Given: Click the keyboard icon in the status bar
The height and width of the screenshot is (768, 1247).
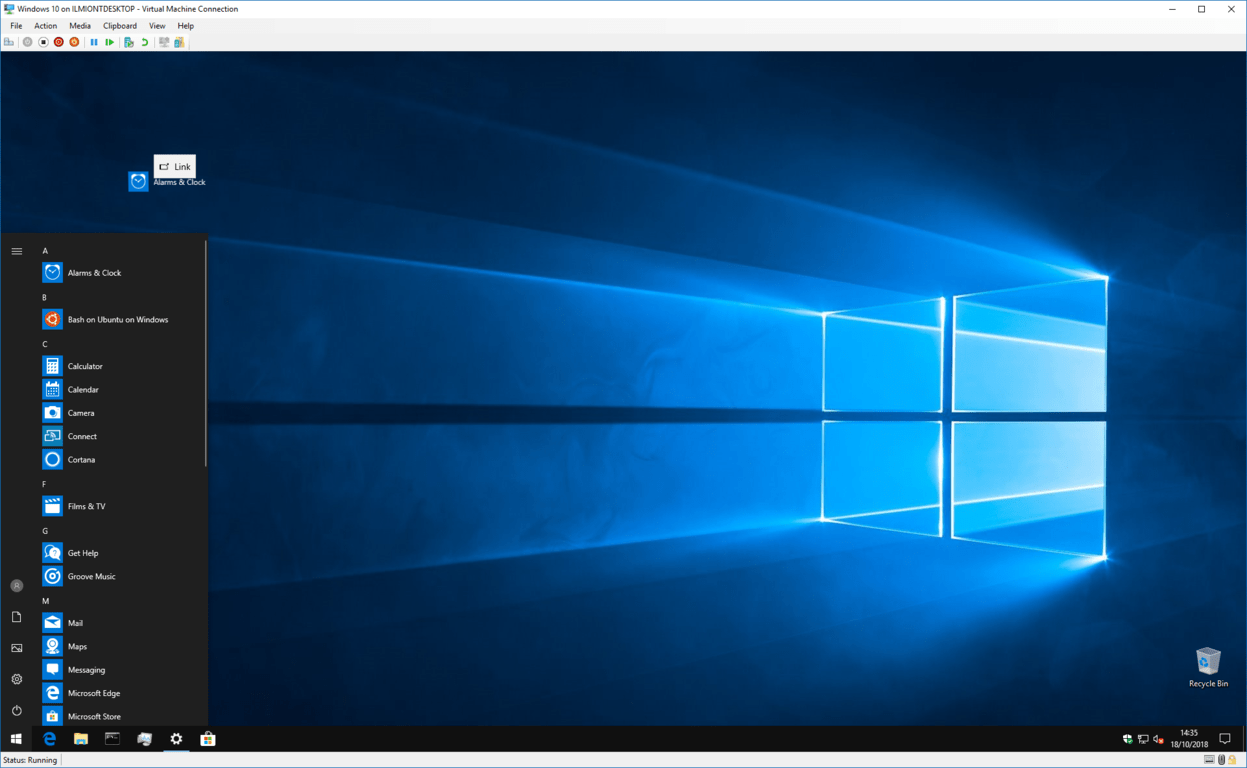Looking at the screenshot, I should point(1210,760).
